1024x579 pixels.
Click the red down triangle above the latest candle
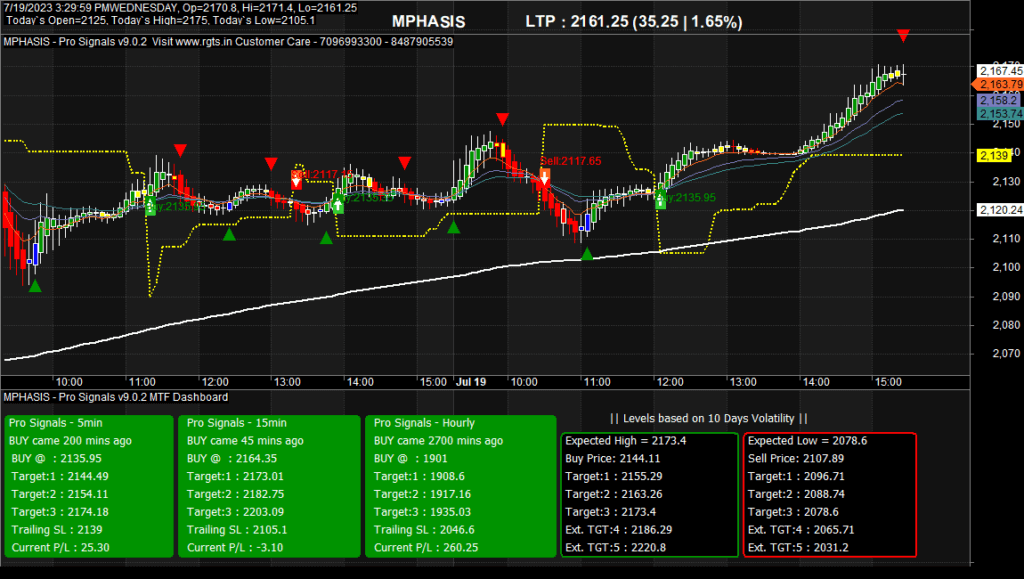pos(903,35)
